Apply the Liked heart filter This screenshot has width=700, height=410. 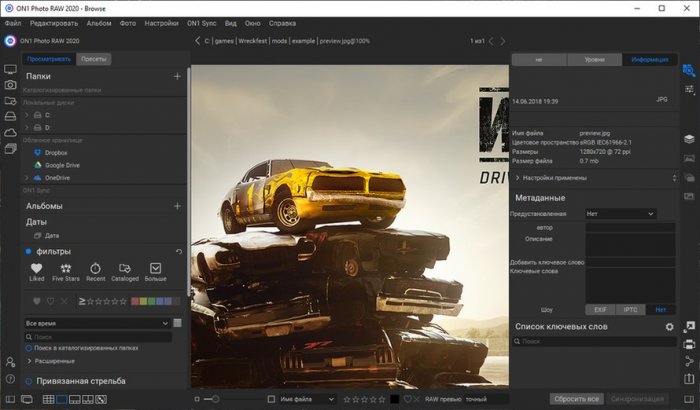[37, 272]
